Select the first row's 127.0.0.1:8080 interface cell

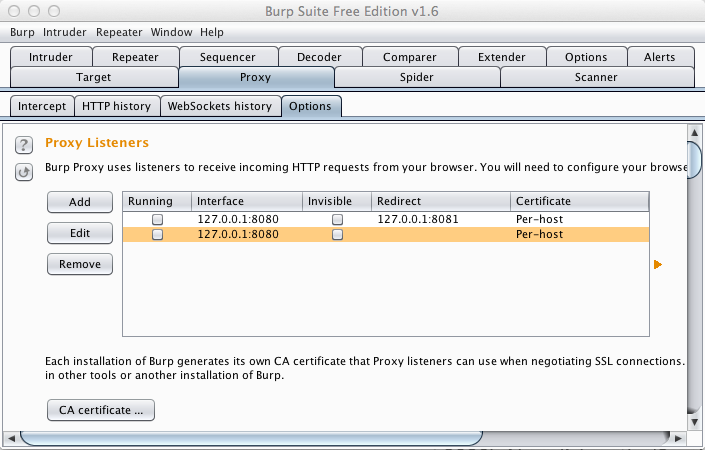(x=238, y=219)
